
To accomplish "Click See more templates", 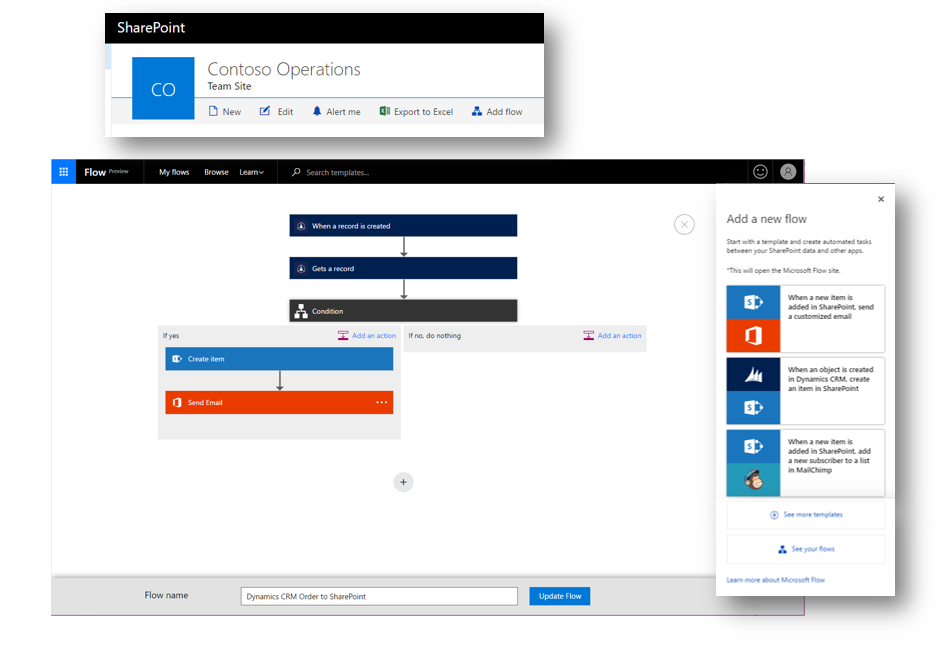I will point(805,513).
